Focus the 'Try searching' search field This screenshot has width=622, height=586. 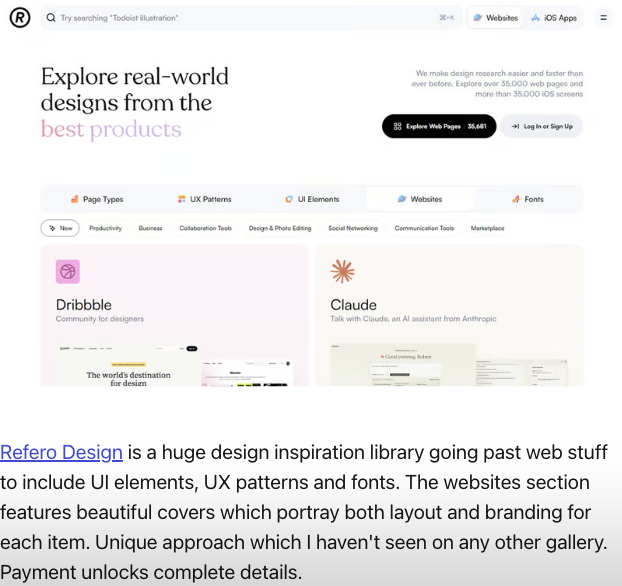tap(251, 18)
